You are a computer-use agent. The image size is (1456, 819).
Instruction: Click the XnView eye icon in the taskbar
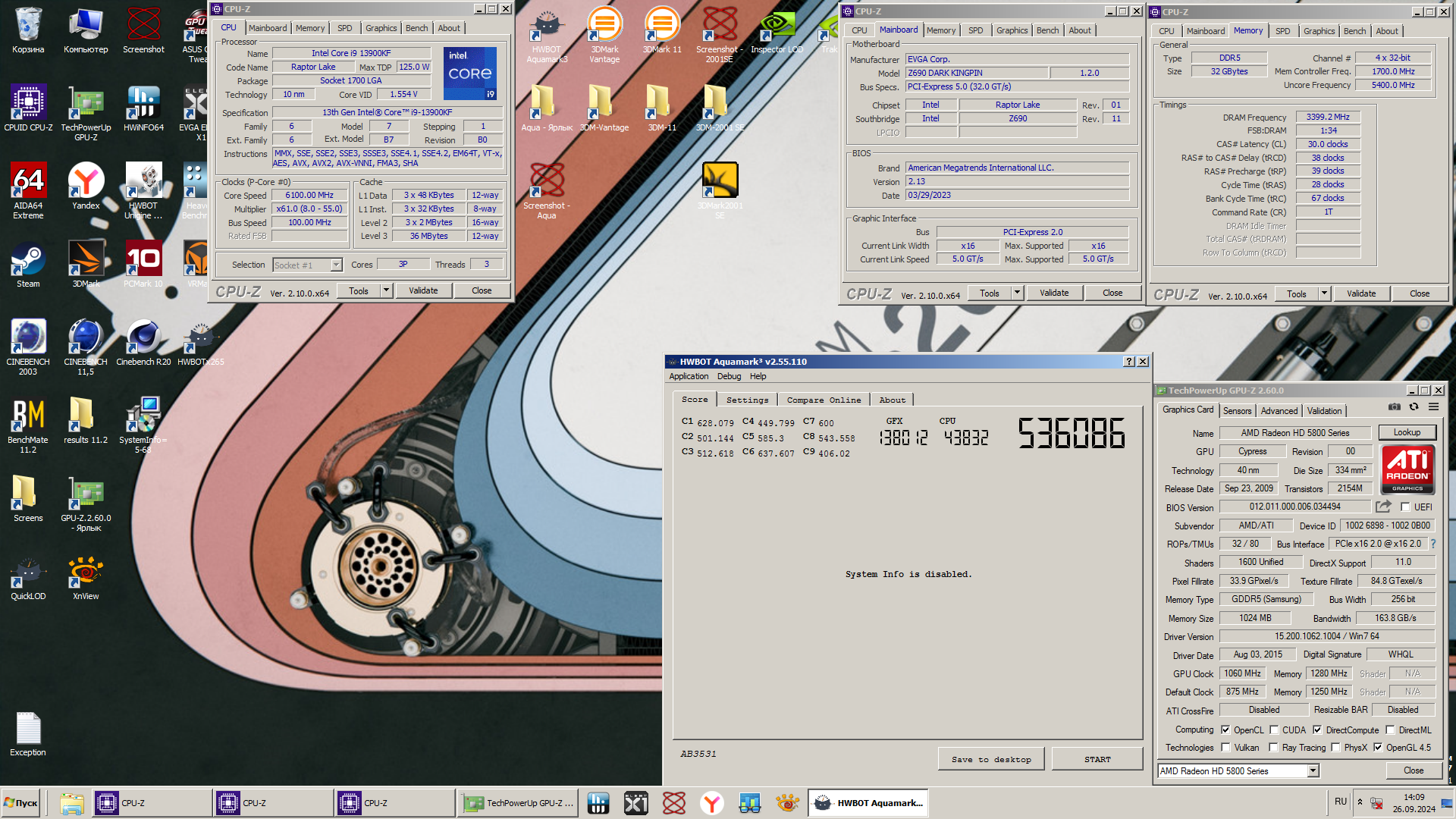tap(787, 803)
